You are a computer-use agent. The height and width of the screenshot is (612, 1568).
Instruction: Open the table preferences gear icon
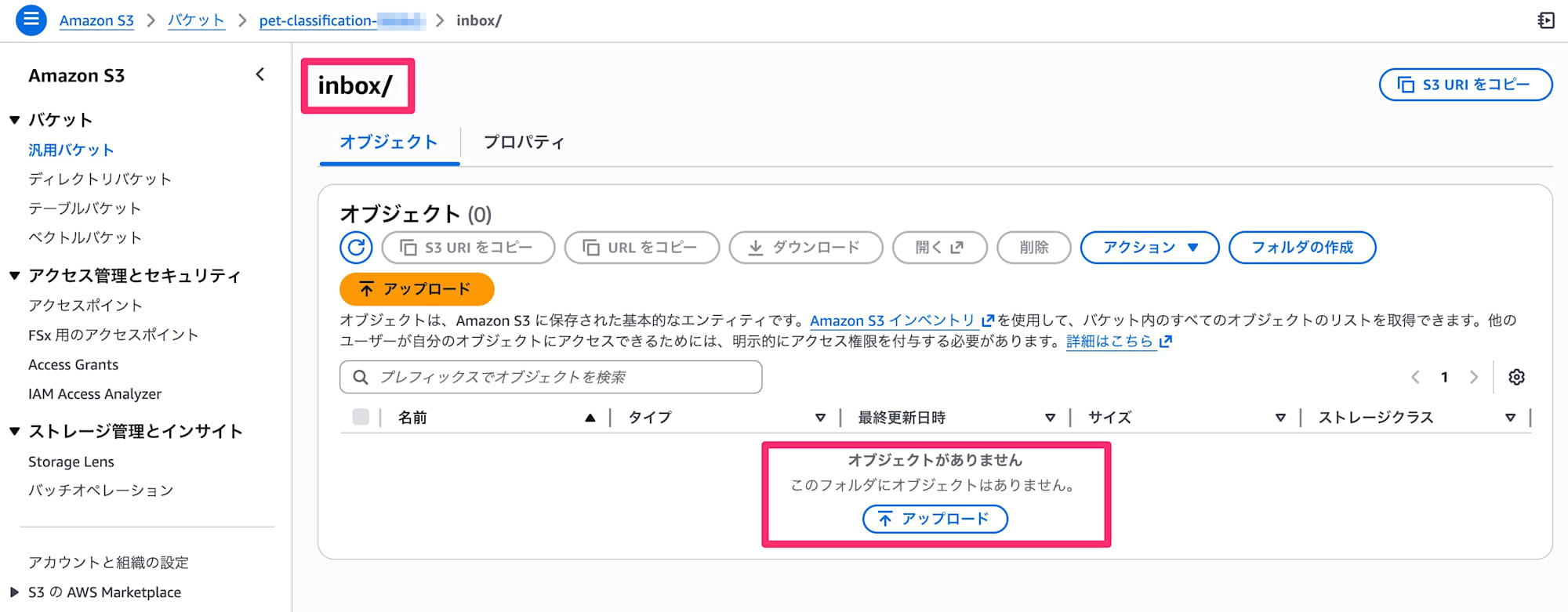[1516, 377]
